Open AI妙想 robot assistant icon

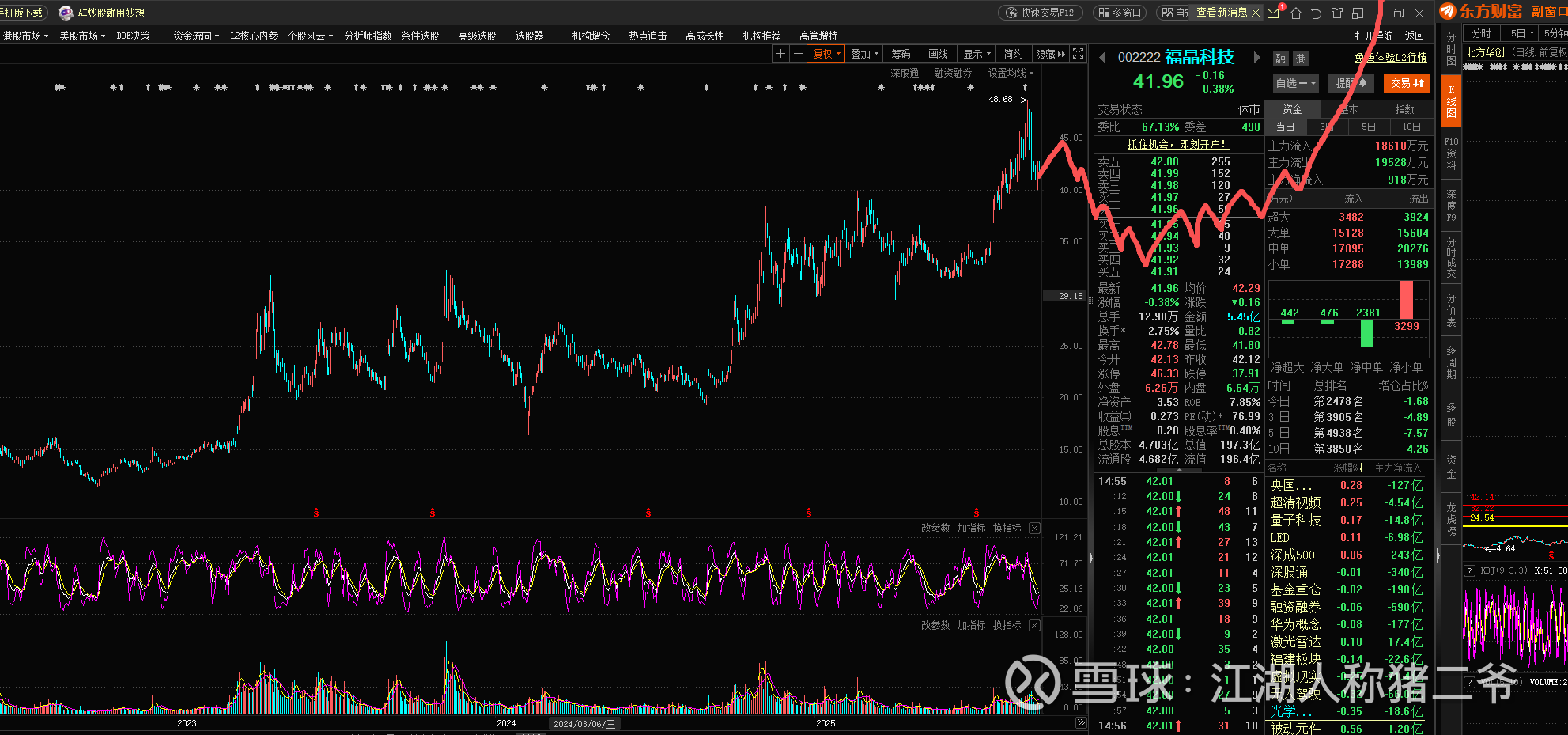click(66, 13)
